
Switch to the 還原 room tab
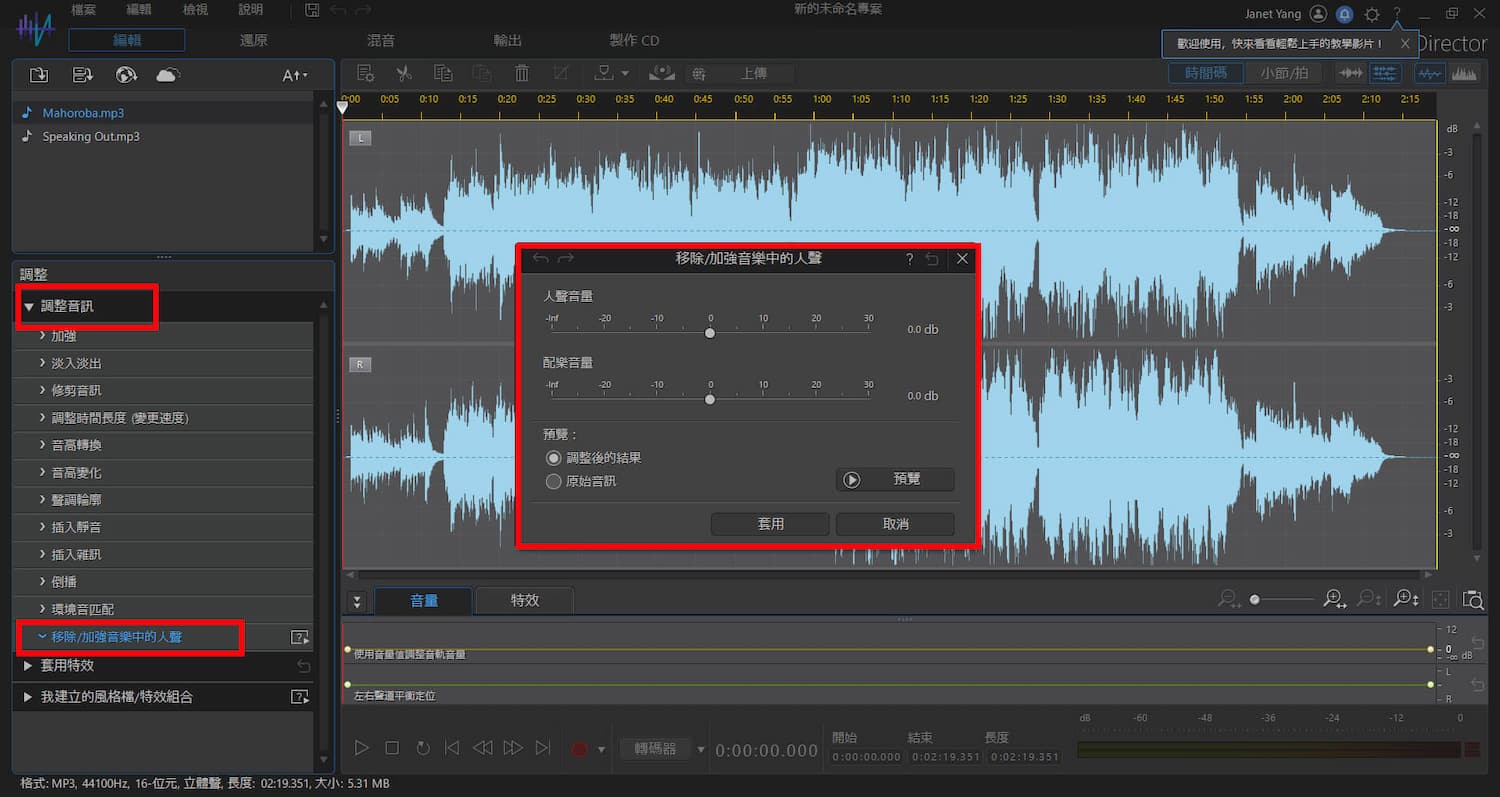[x=254, y=40]
